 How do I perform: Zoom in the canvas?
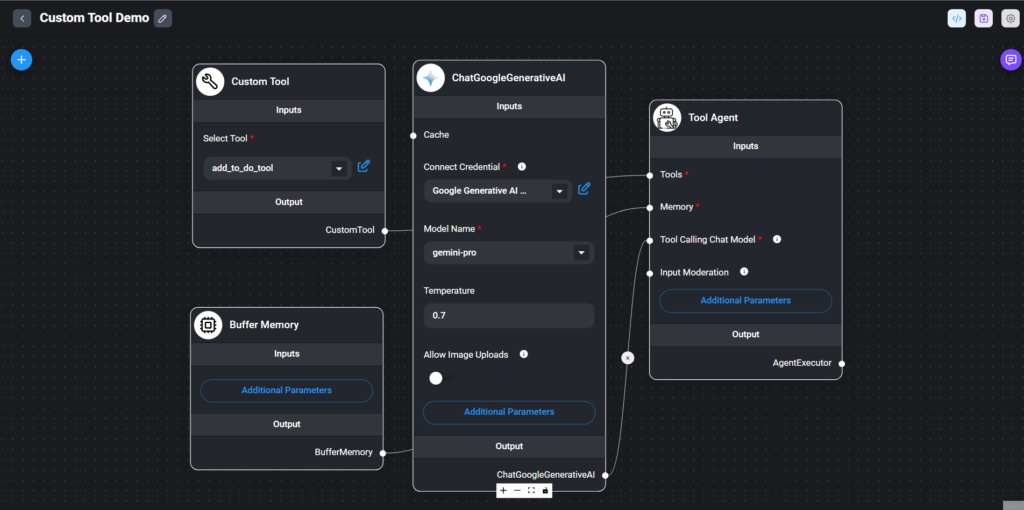[504, 490]
